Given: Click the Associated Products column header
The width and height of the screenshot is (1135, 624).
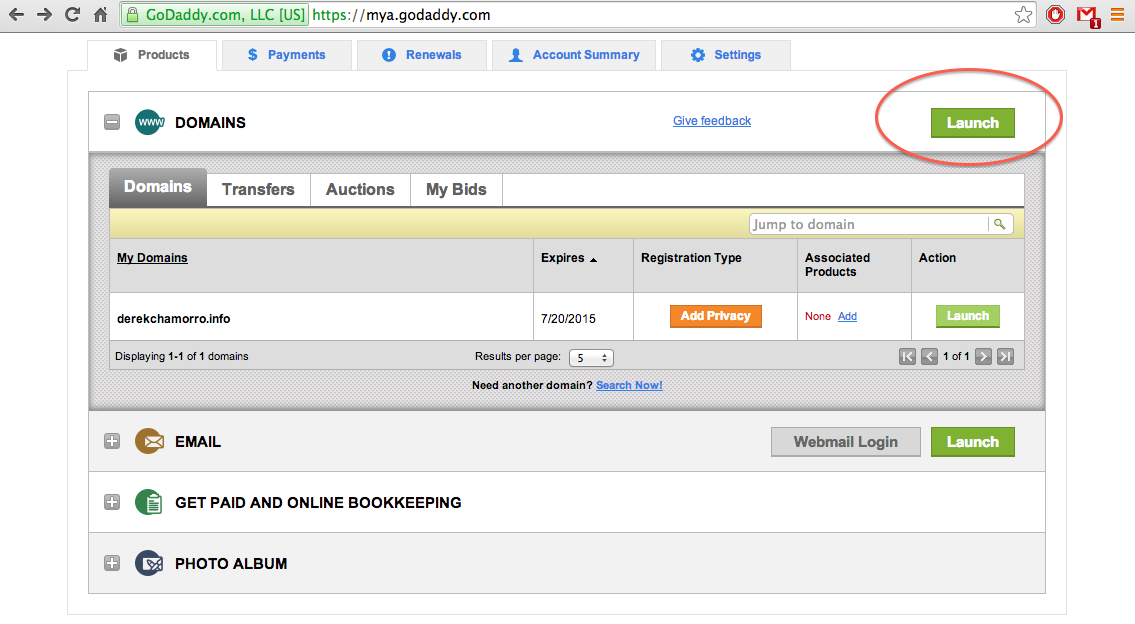Looking at the screenshot, I should tap(837, 265).
